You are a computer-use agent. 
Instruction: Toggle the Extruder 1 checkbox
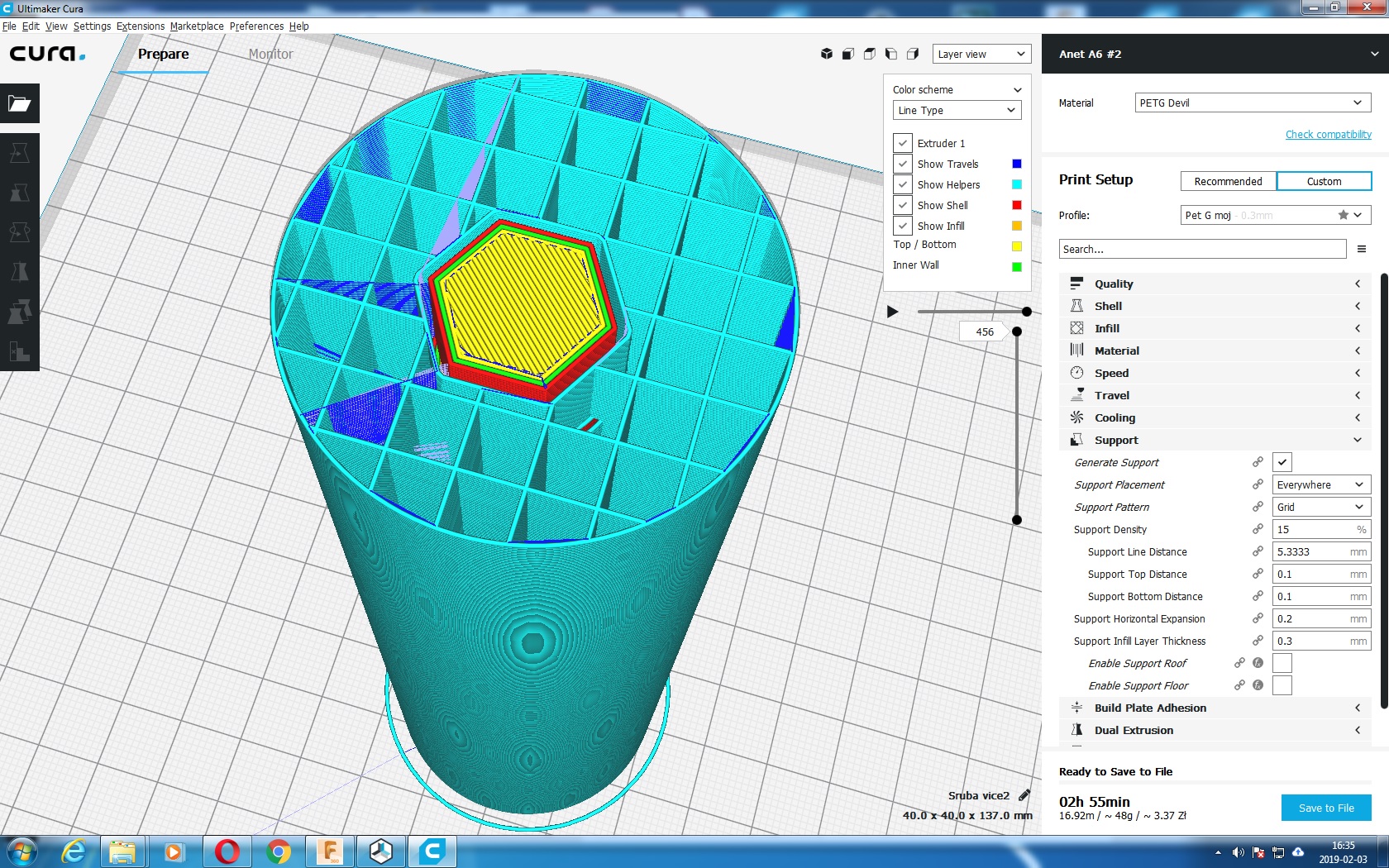pos(903,143)
